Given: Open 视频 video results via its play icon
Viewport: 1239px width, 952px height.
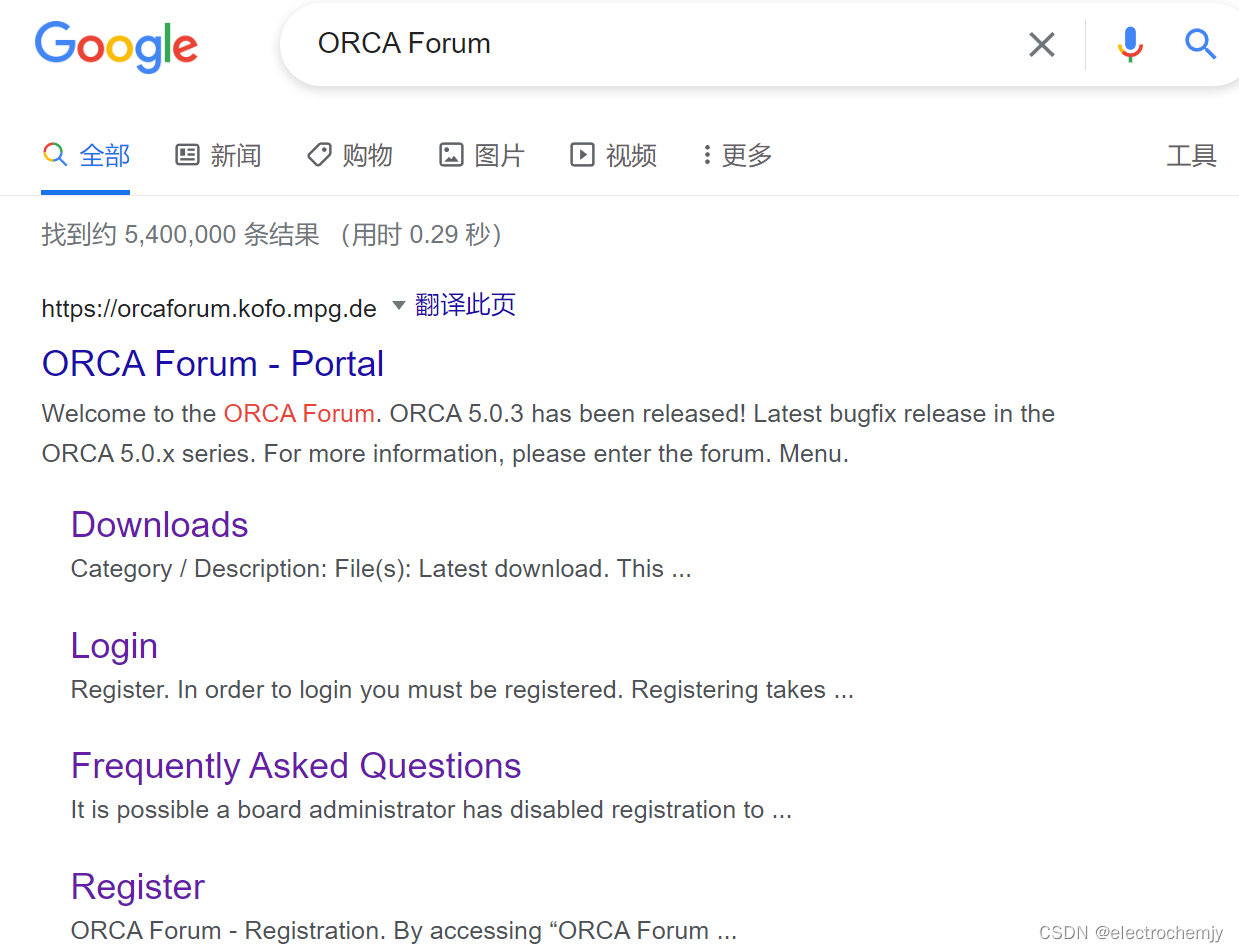Looking at the screenshot, I should point(581,154).
